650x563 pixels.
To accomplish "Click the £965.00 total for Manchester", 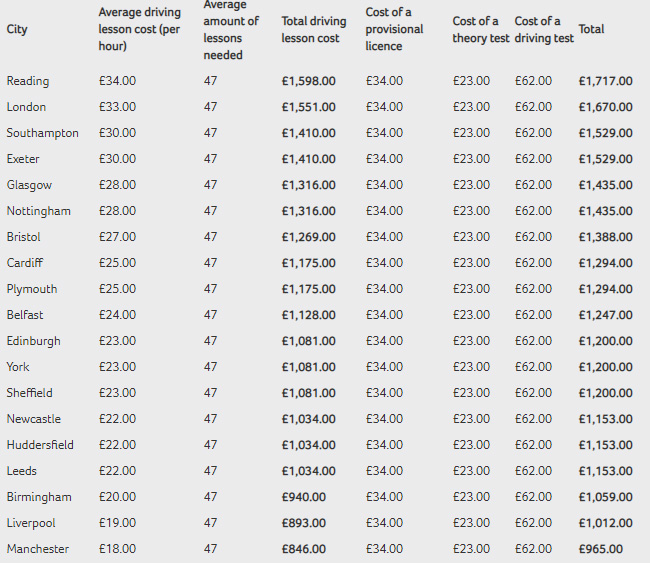I will tap(600, 549).
